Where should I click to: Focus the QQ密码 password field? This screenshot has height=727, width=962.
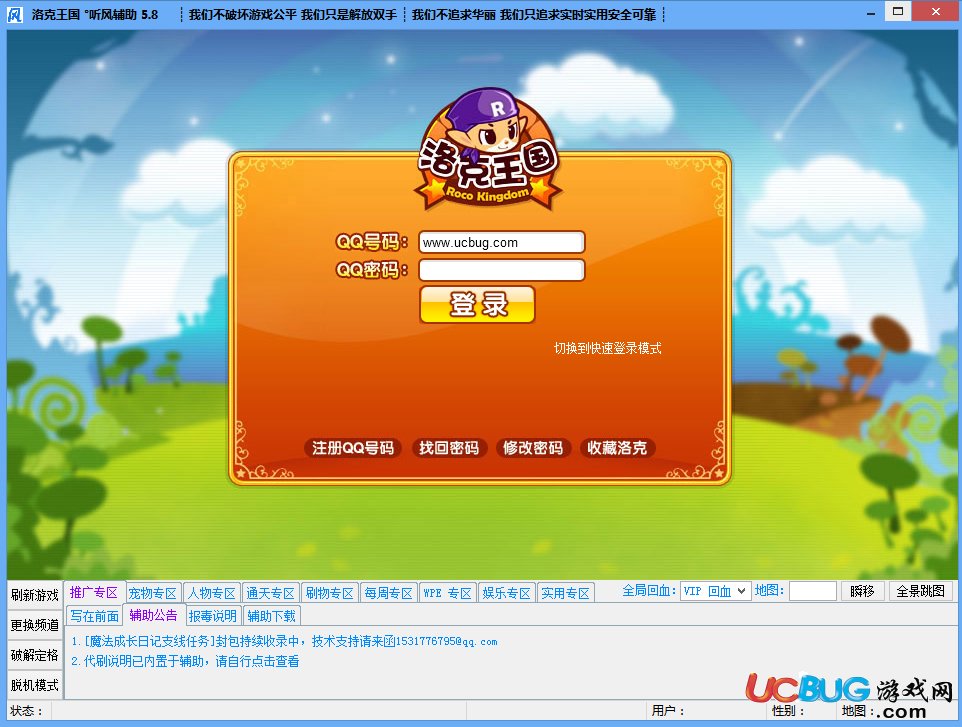coord(502,270)
